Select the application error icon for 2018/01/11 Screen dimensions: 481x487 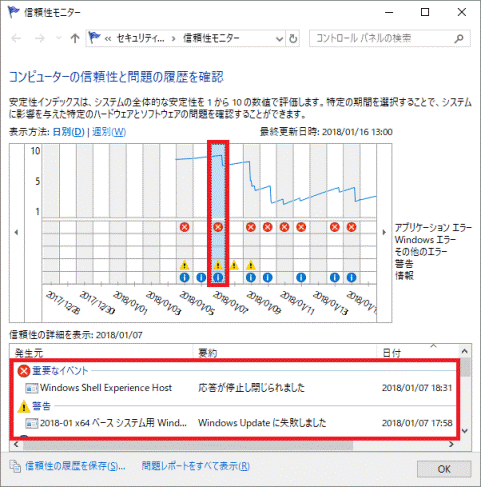284,227
